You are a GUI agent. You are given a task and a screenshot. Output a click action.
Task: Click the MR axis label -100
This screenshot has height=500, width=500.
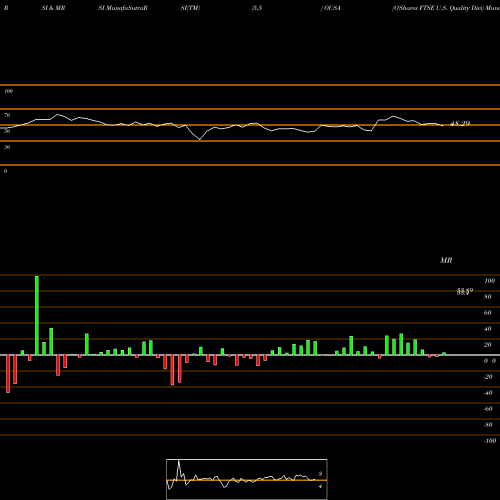[x=490, y=441]
